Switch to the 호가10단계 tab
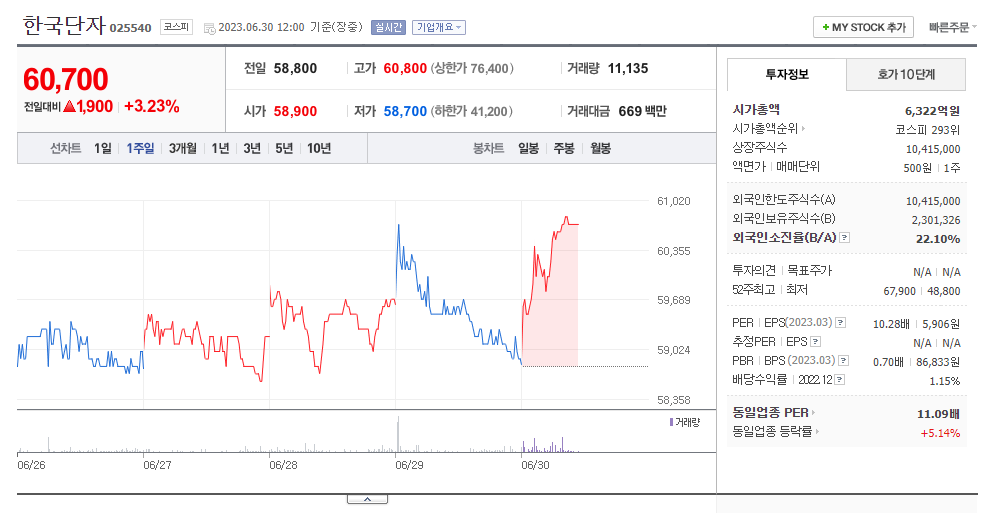Viewport: 996px width, 513px height. pyautogui.click(x=906, y=74)
